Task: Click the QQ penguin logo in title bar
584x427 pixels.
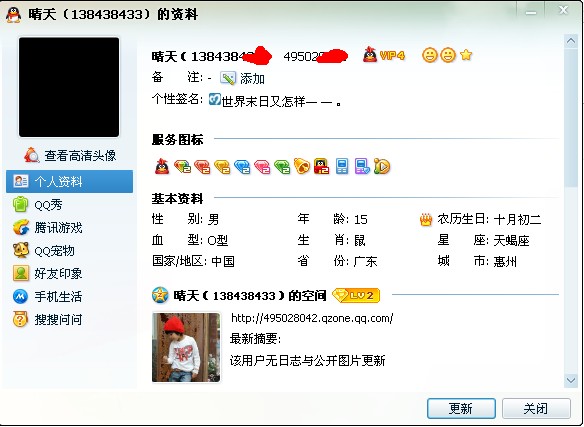Action: (14, 15)
